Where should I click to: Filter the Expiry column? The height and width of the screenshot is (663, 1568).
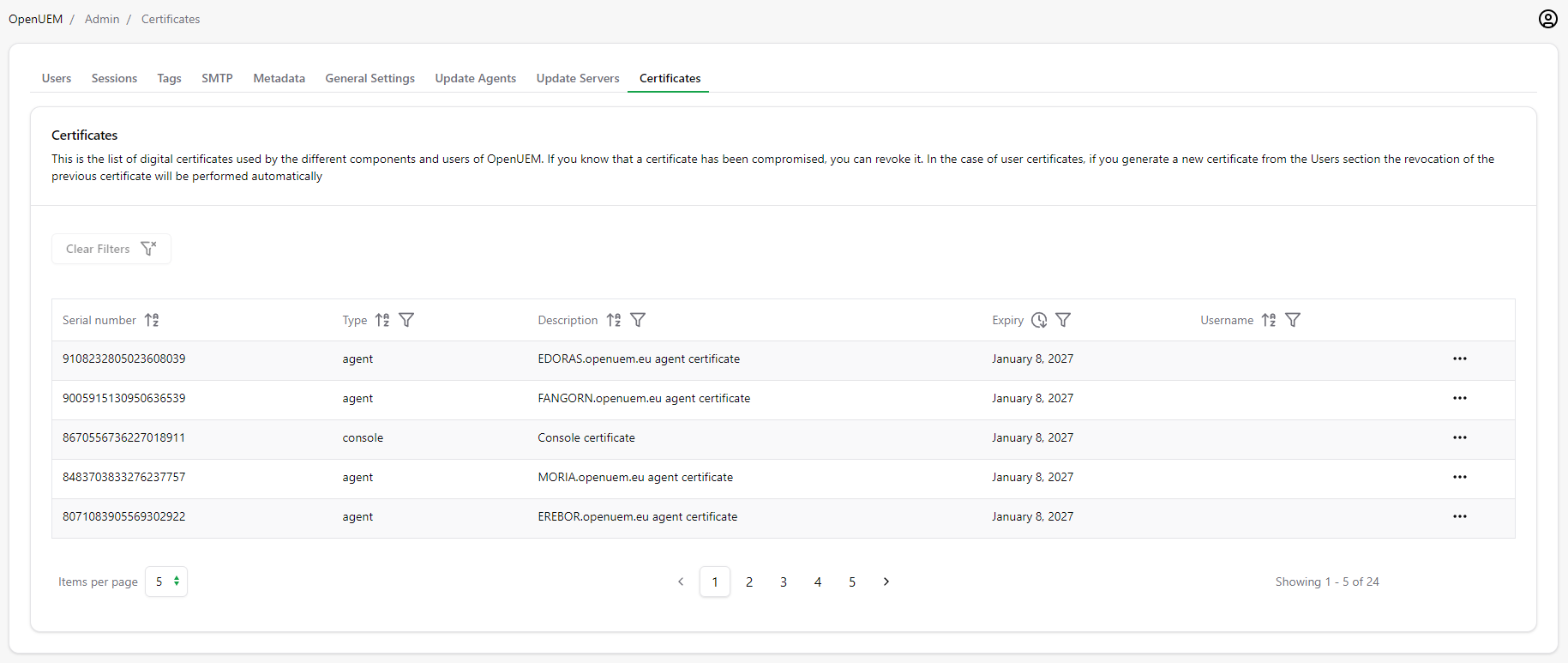coord(1063,320)
